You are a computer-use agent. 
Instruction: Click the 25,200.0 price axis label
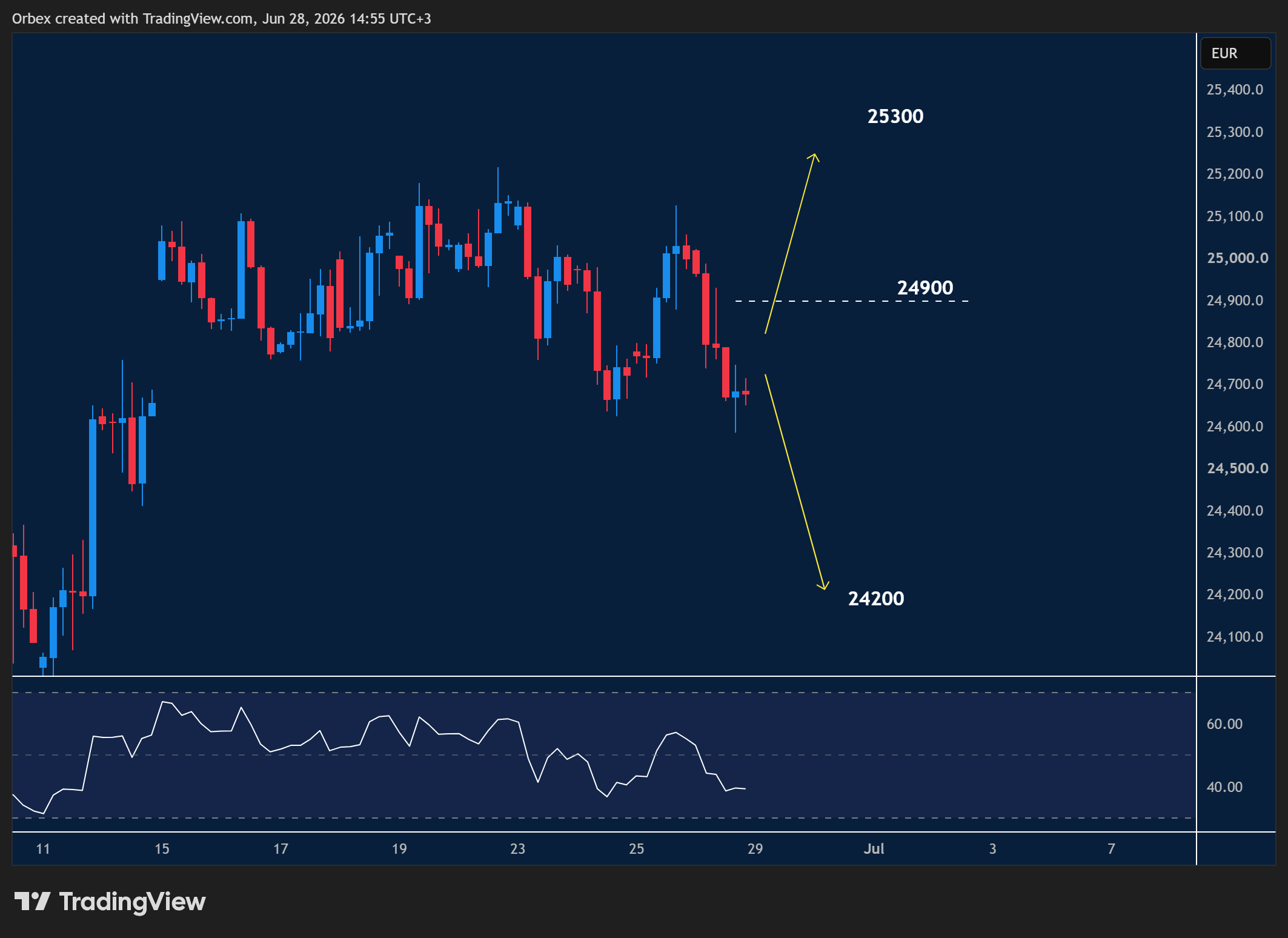point(1235,174)
